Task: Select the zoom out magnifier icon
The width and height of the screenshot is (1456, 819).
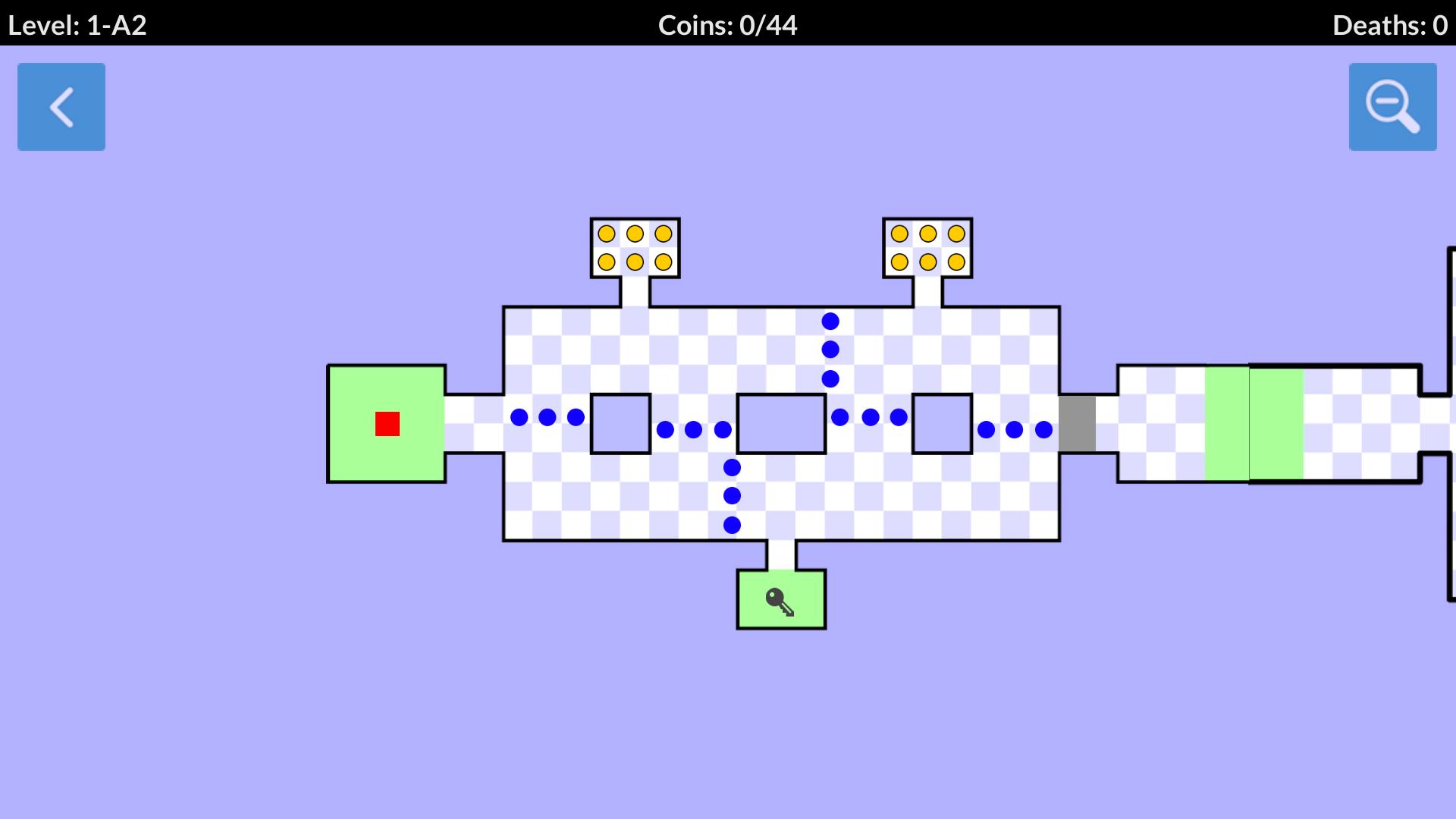Action: [x=1394, y=106]
